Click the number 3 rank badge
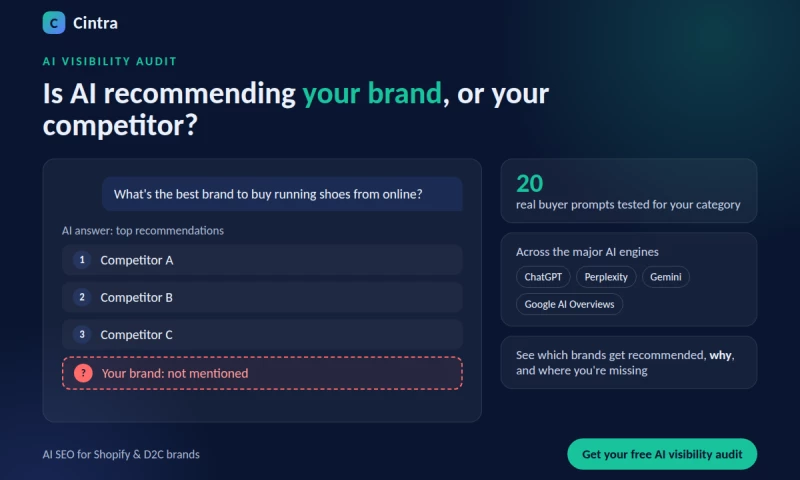 (82, 334)
